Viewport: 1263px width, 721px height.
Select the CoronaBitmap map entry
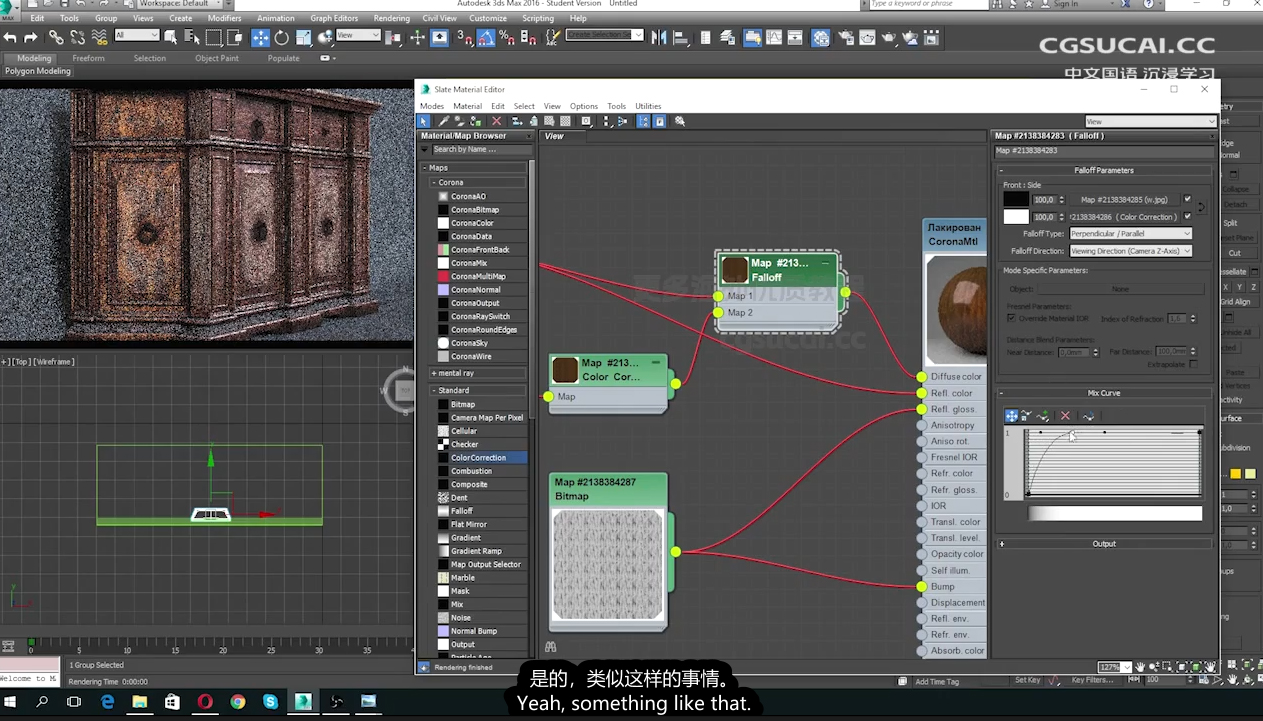[475, 210]
